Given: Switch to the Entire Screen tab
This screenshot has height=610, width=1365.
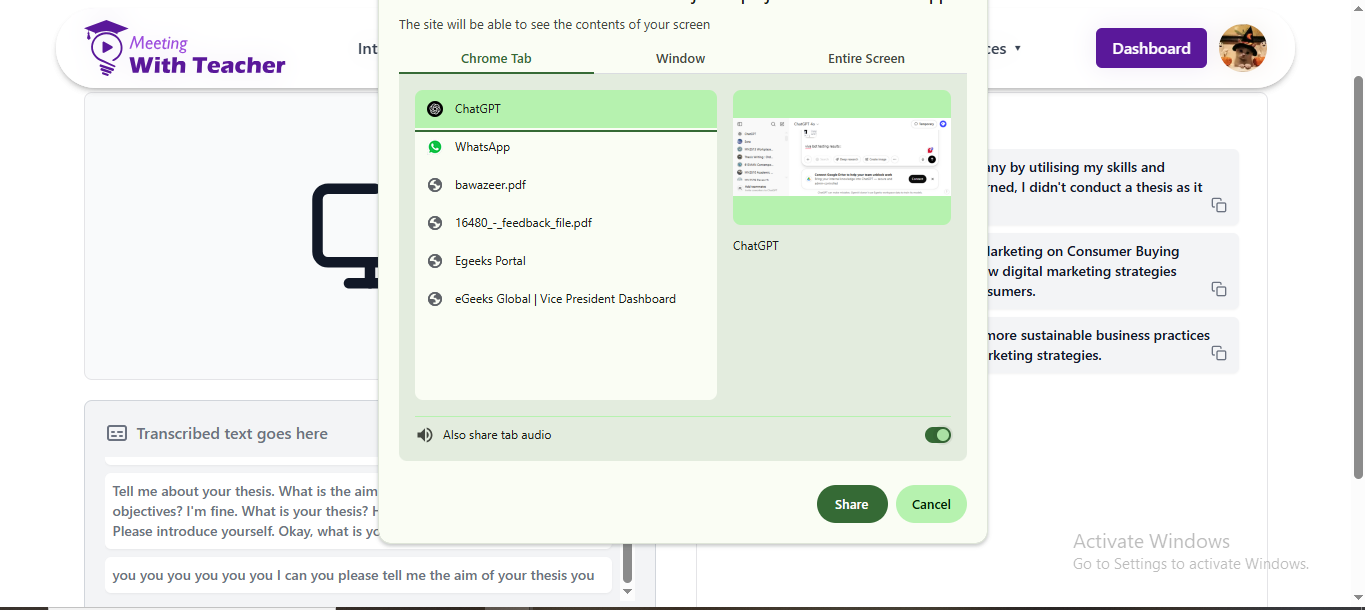Looking at the screenshot, I should (866, 58).
